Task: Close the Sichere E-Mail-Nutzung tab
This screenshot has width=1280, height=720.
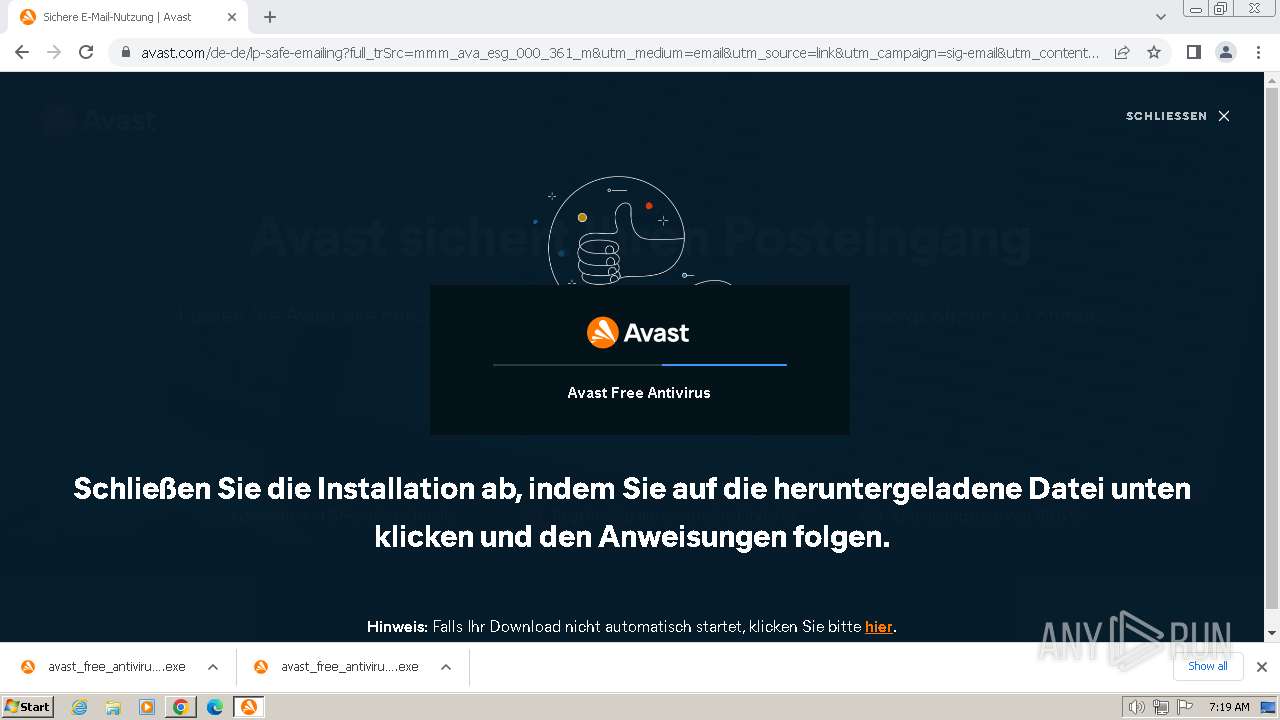Action: pos(232,17)
